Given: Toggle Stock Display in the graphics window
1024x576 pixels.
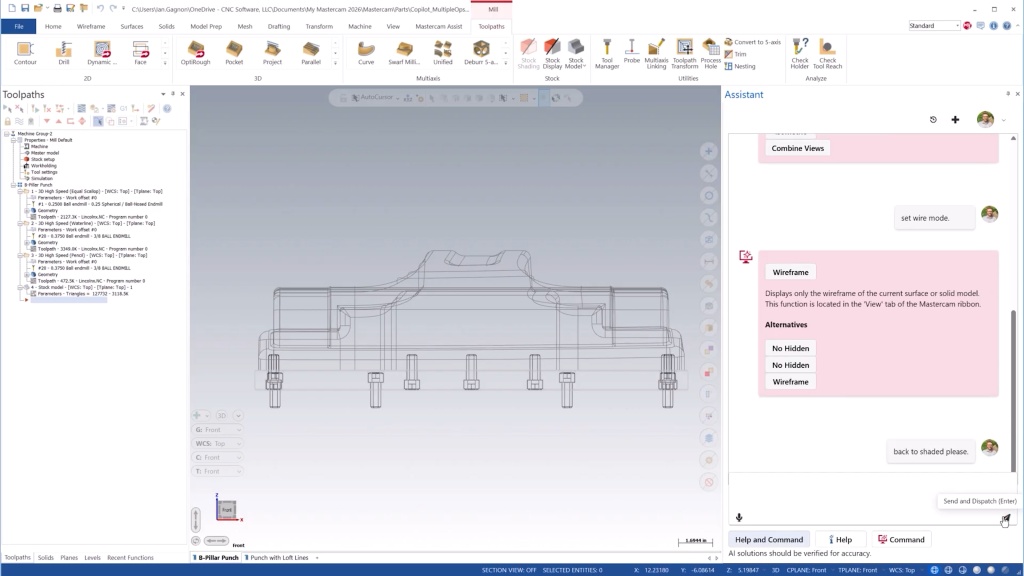Looking at the screenshot, I should point(552,55).
